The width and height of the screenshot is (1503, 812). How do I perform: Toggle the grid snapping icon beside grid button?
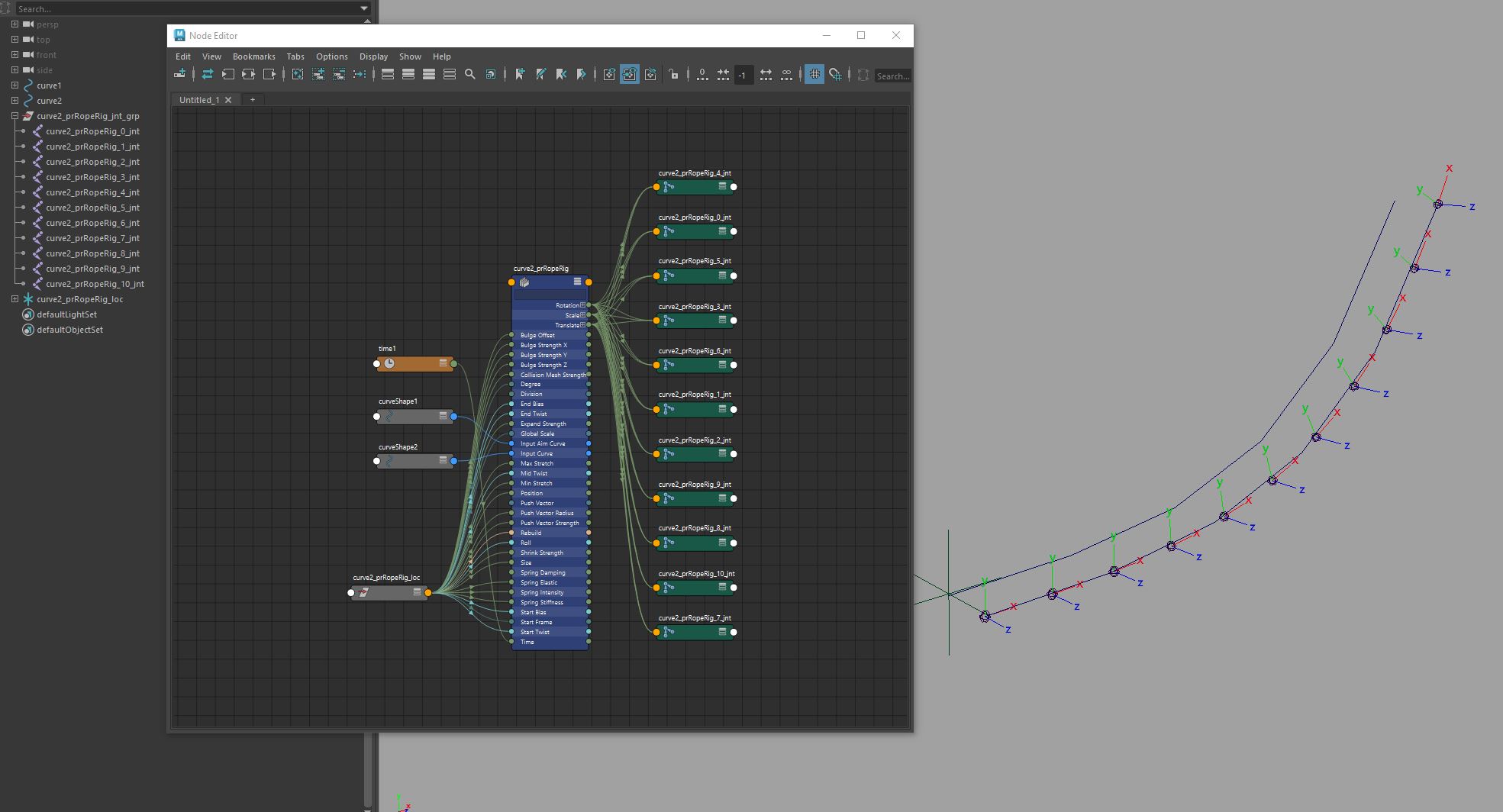click(x=835, y=74)
